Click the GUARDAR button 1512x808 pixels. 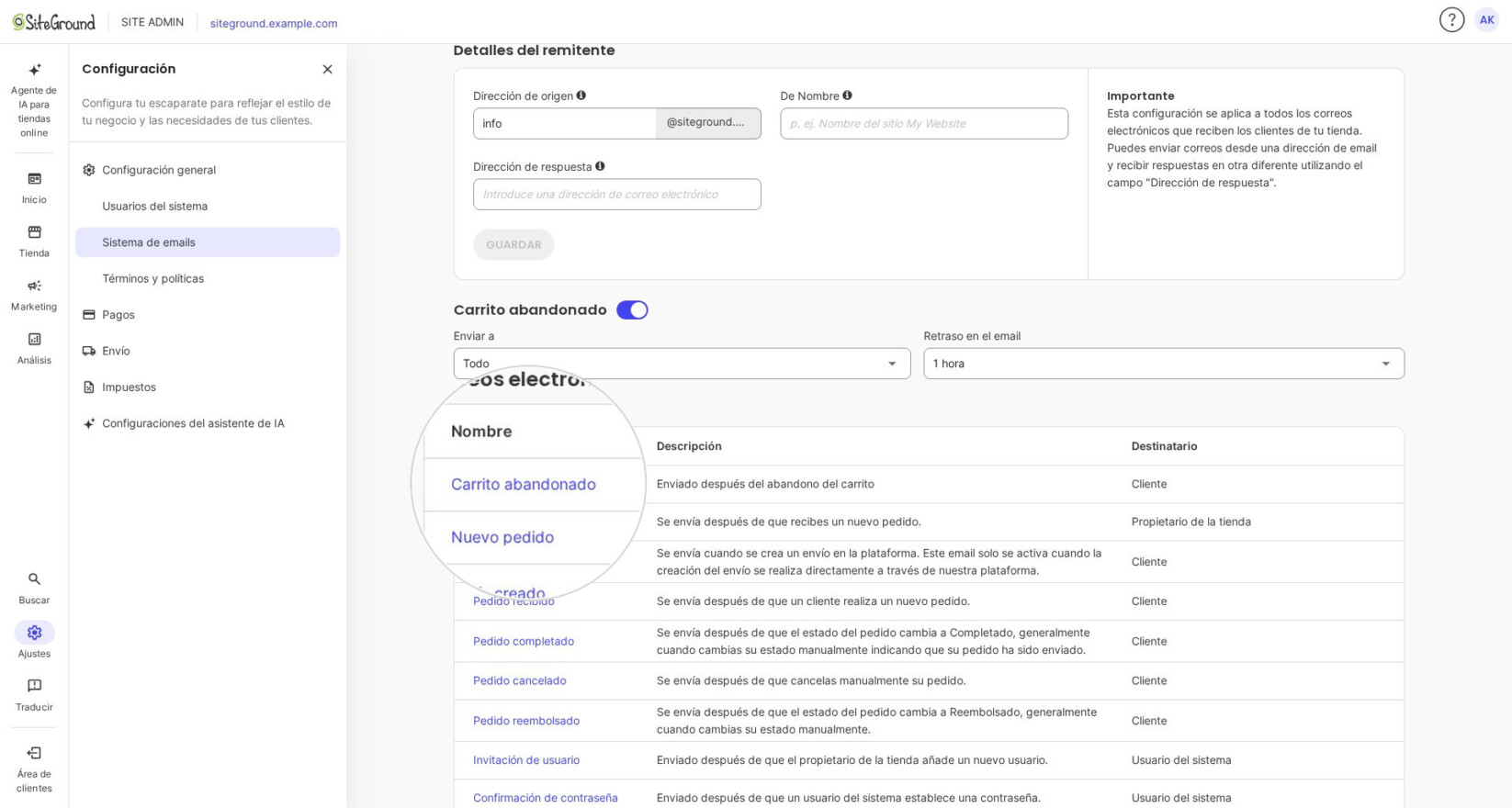[513, 244]
